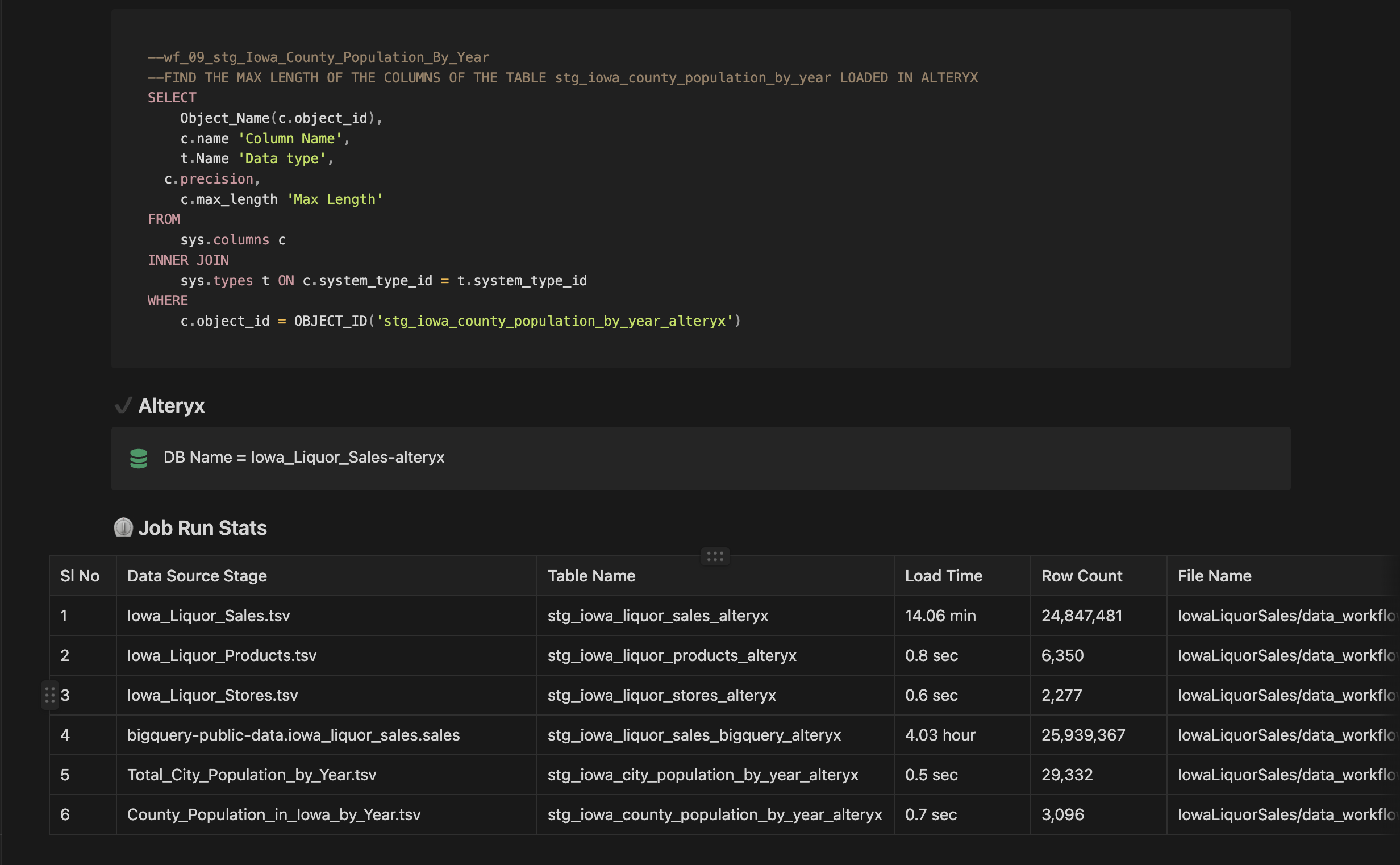This screenshot has width=1400, height=865.
Task: Click the 'Data type' string in the code
Action: point(282,159)
